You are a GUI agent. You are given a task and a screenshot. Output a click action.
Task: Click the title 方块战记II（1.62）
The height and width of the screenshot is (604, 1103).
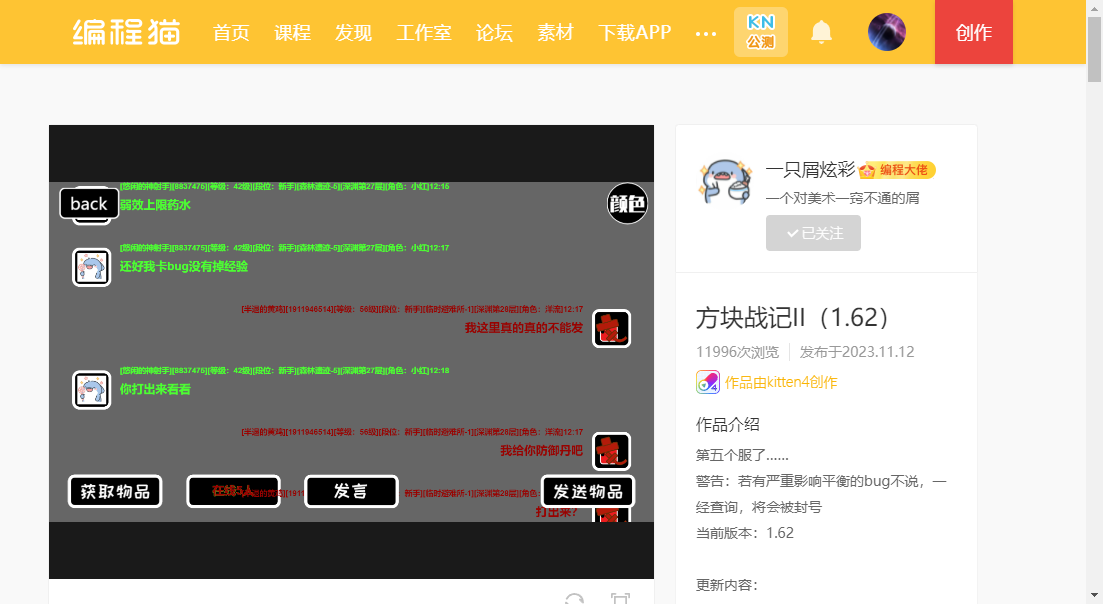[793, 318]
